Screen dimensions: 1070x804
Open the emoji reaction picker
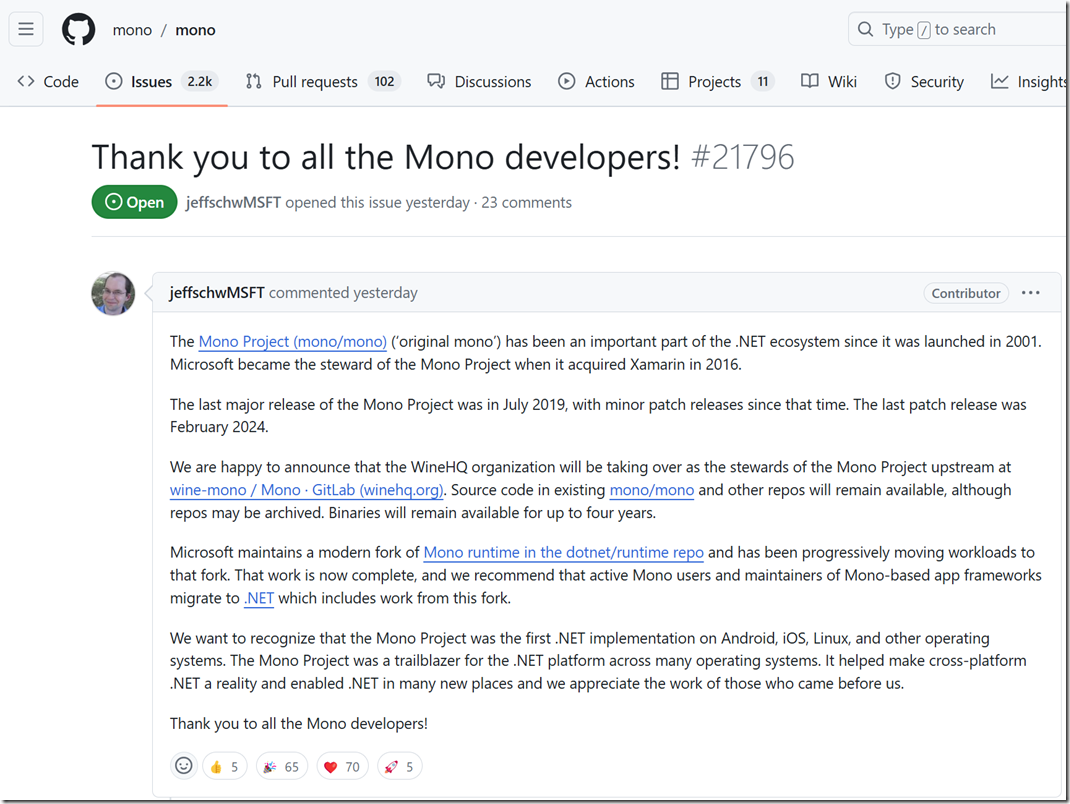(183, 765)
